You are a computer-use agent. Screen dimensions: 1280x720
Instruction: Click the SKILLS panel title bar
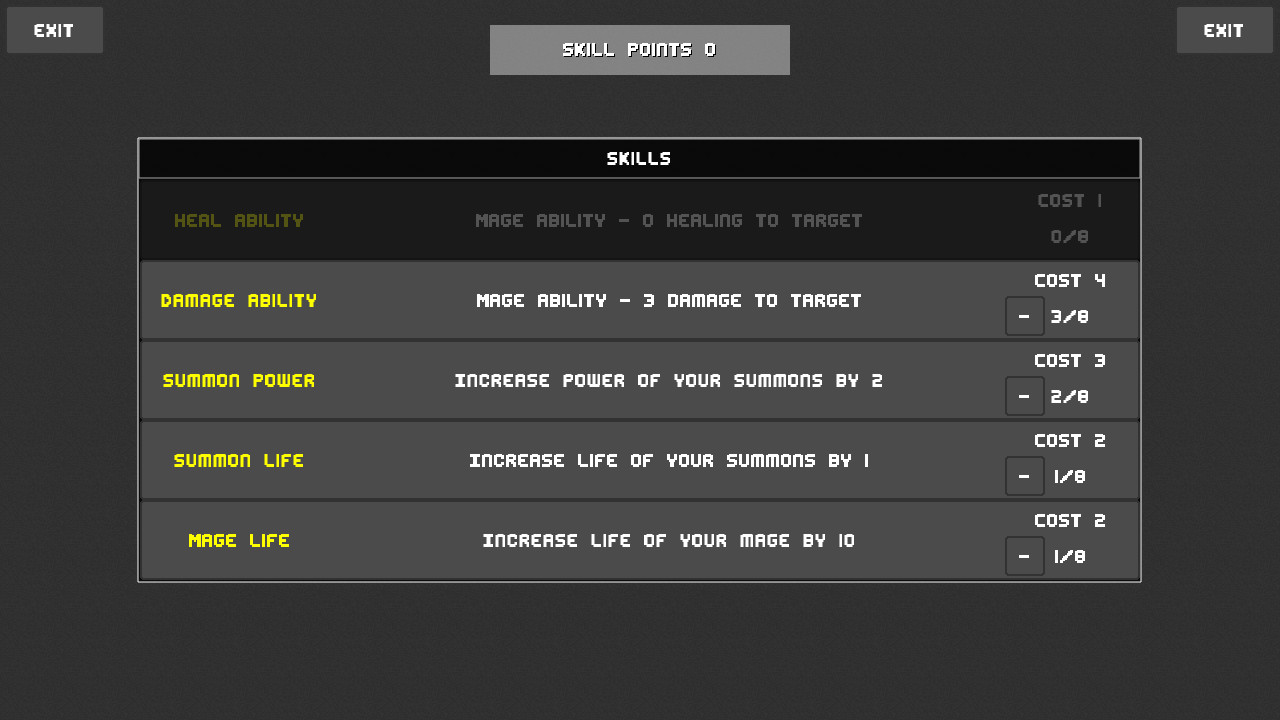pos(640,157)
